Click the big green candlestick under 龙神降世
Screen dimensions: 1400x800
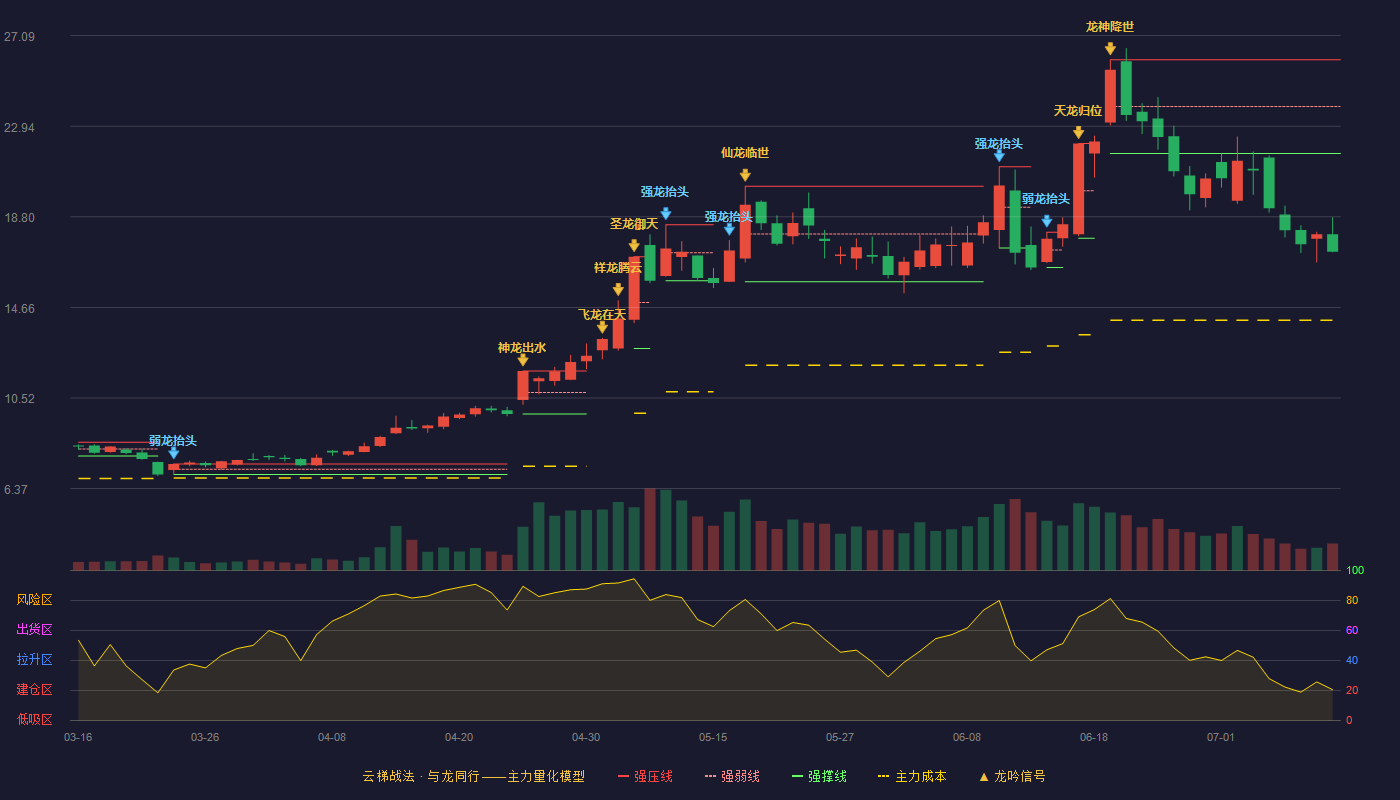(1126, 88)
